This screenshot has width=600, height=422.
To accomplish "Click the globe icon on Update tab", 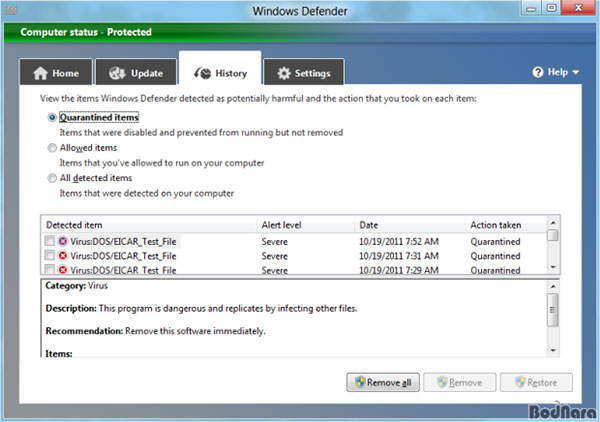I will (117, 73).
